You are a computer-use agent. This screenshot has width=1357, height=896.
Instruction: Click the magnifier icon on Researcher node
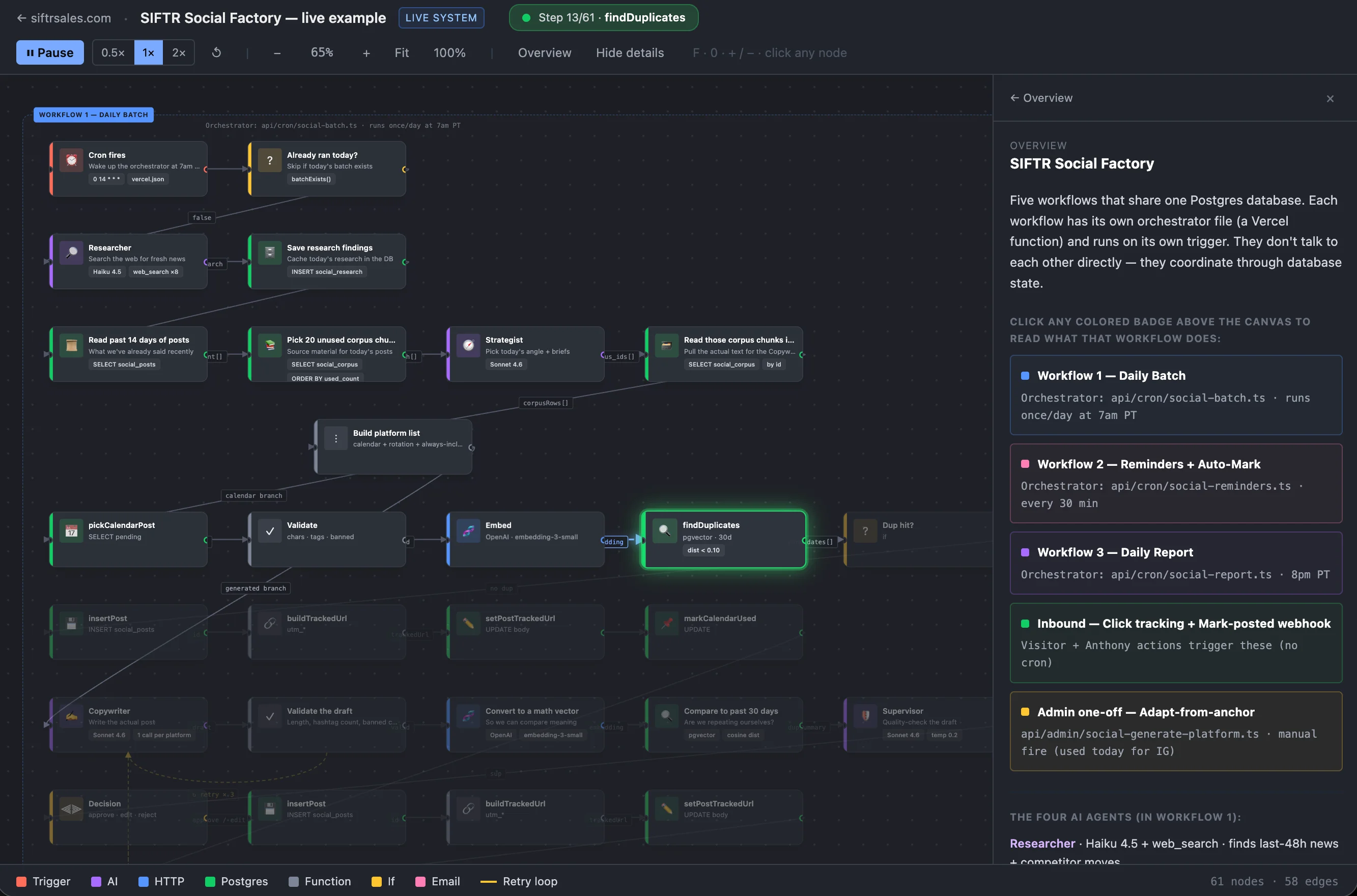point(71,253)
